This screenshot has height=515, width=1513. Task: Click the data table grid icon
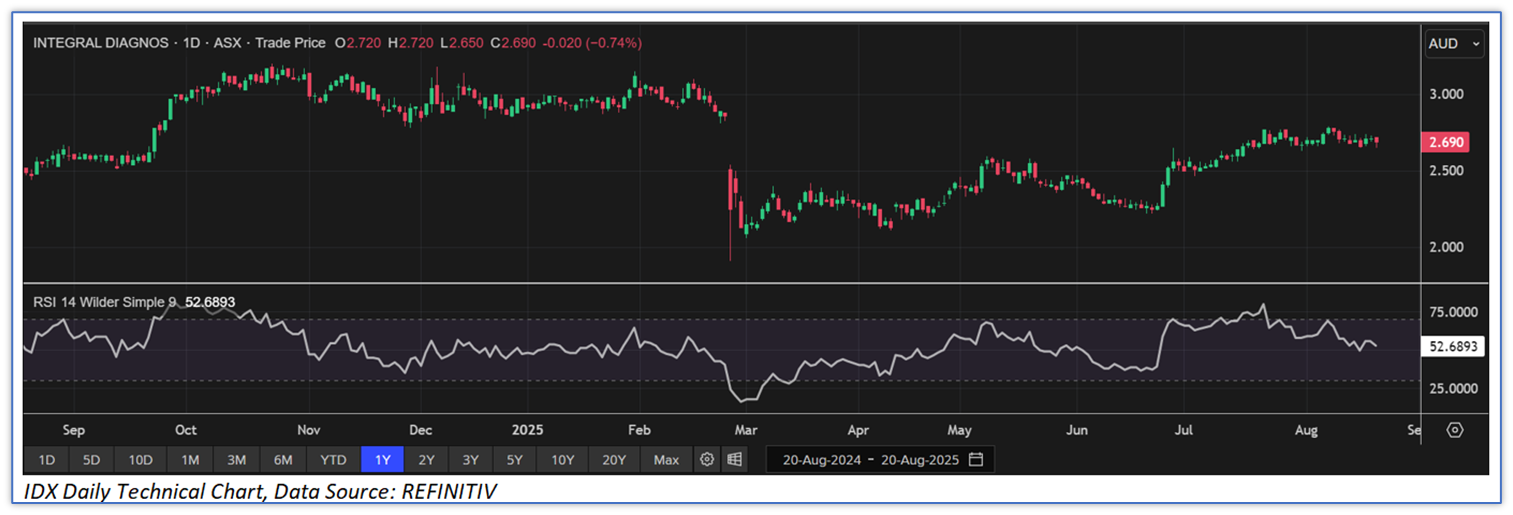735,460
